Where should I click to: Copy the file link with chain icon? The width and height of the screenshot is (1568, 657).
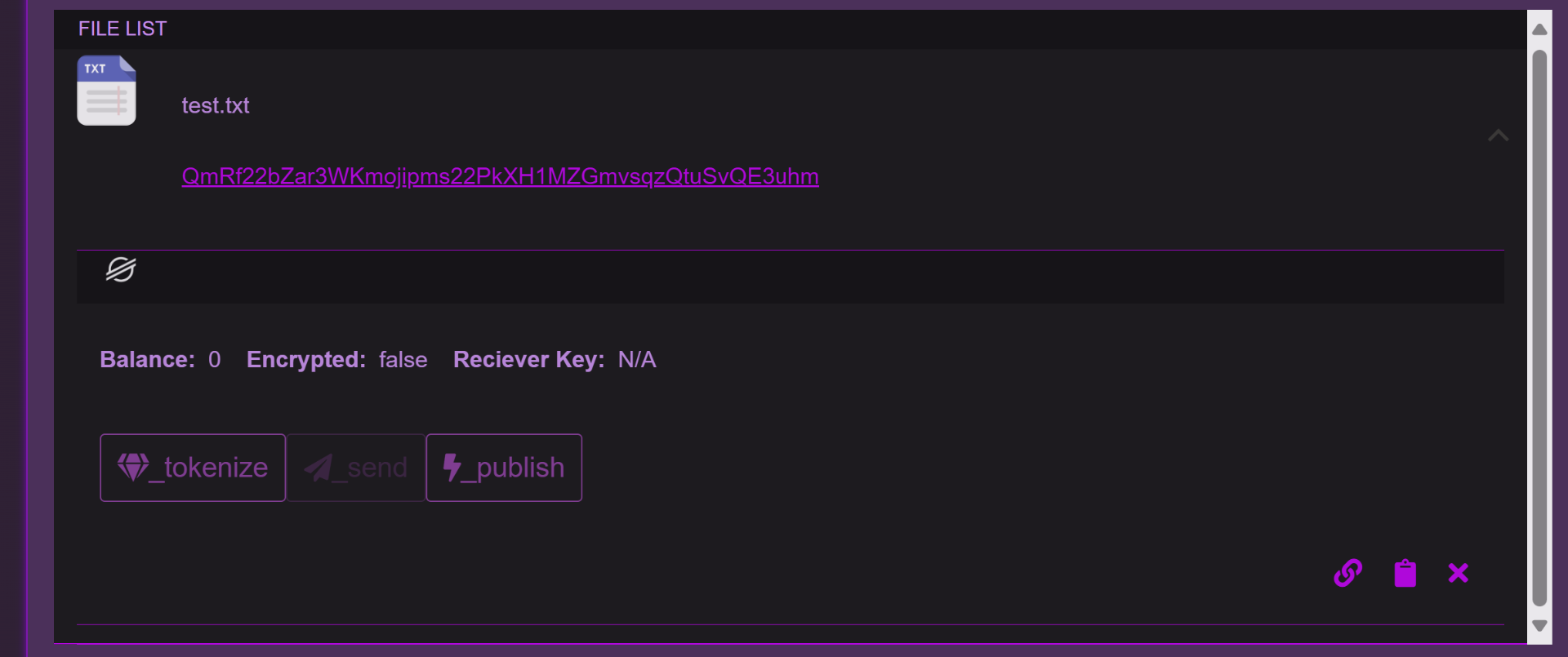(1347, 573)
